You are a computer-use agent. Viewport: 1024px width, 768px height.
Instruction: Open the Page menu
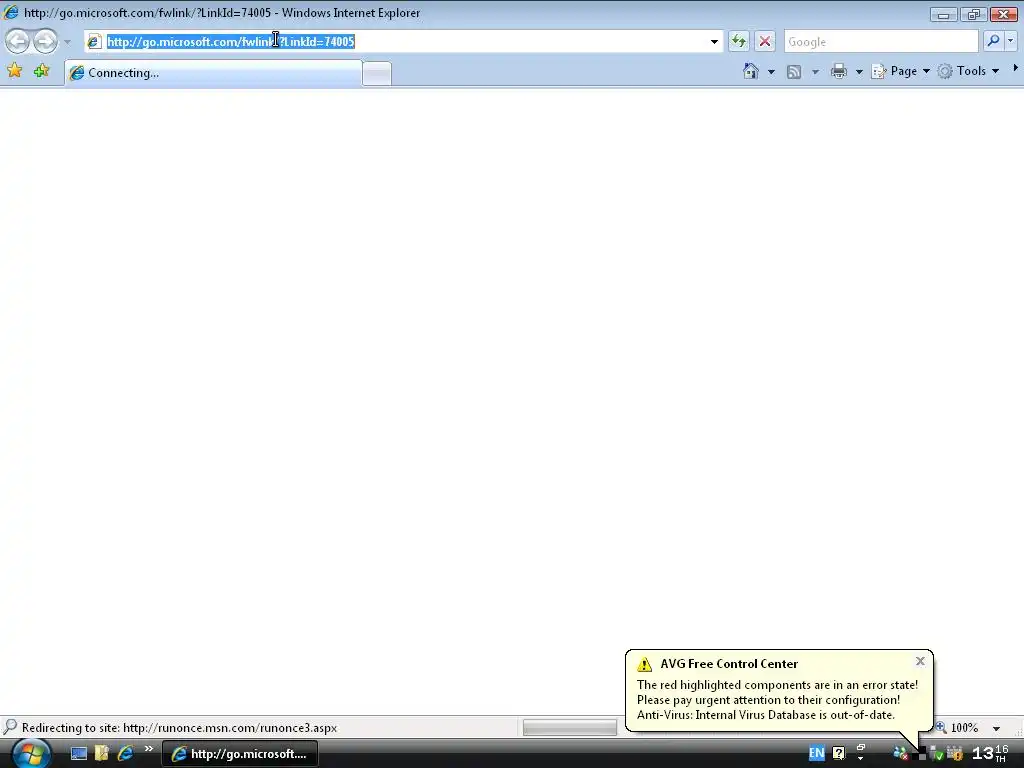coord(901,71)
